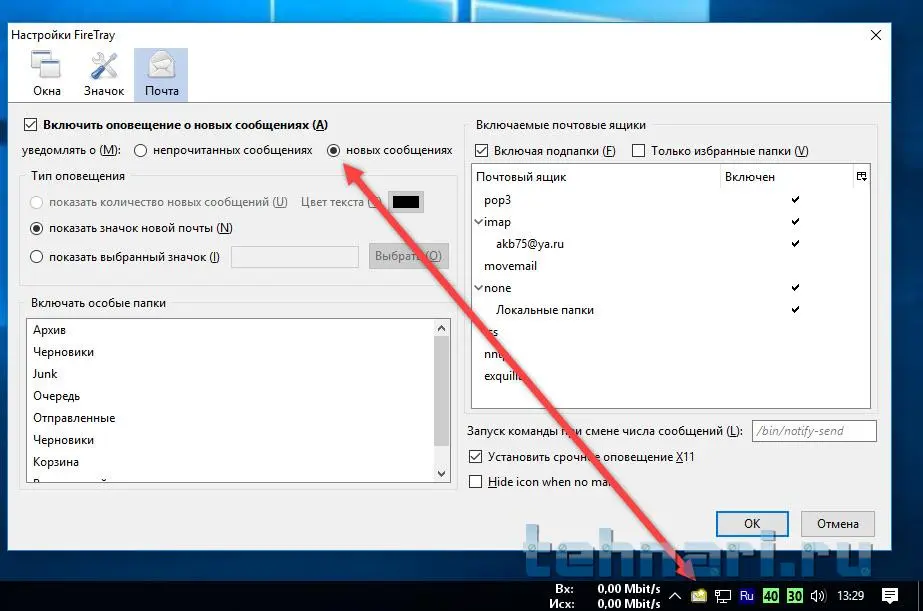This screenshot has height=611, width=923.
Task: Close the Настройки FireTray window
Action: [x=875, y=35]
